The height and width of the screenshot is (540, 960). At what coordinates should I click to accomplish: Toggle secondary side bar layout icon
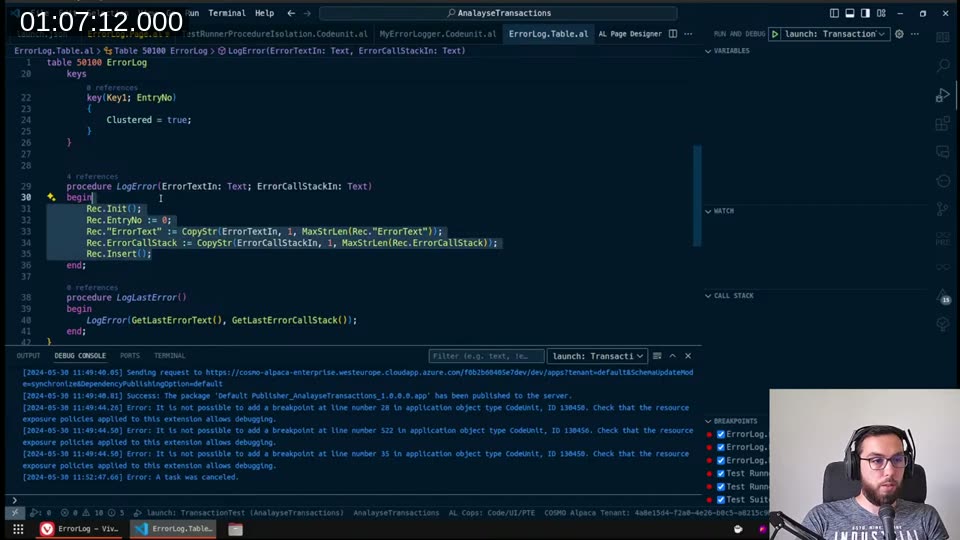[x=865, y=13]
